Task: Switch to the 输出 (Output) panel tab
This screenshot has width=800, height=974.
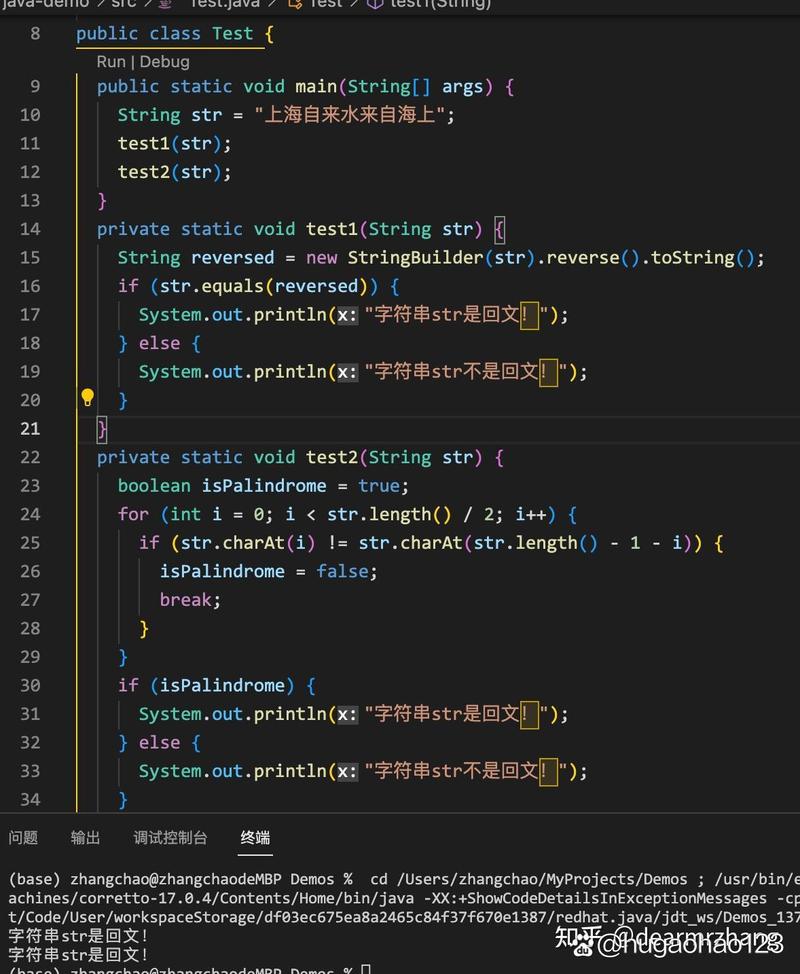Action: pyautogui.click(x=85, y=838)
